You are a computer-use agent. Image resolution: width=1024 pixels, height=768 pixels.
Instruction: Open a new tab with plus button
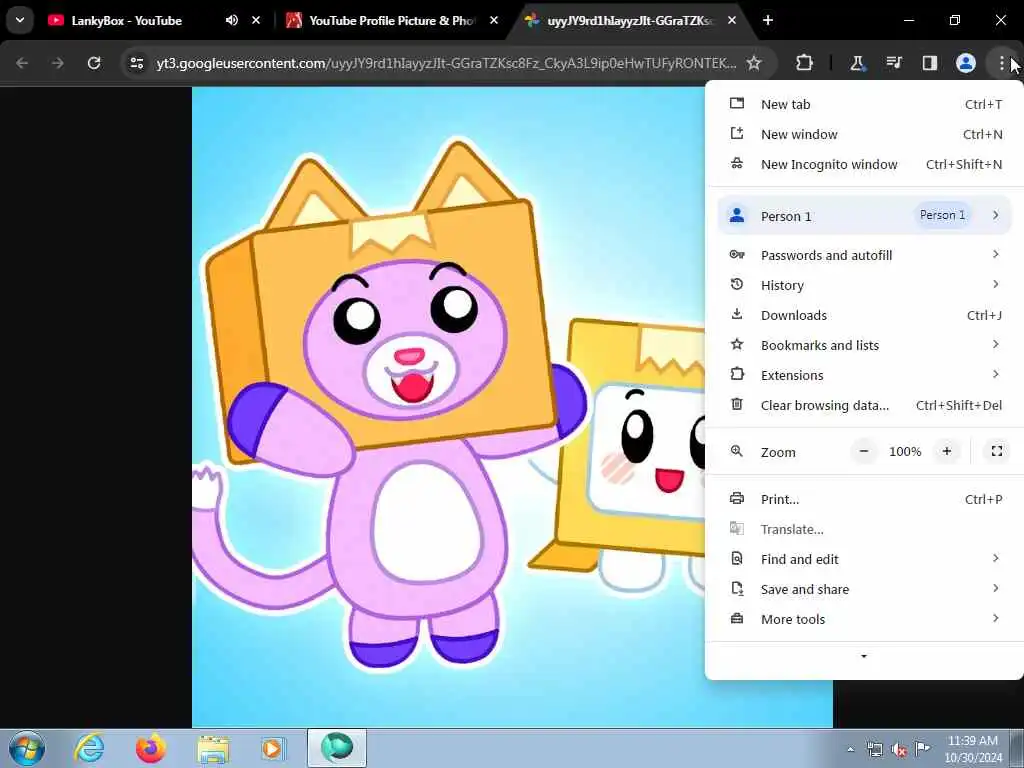768,20
